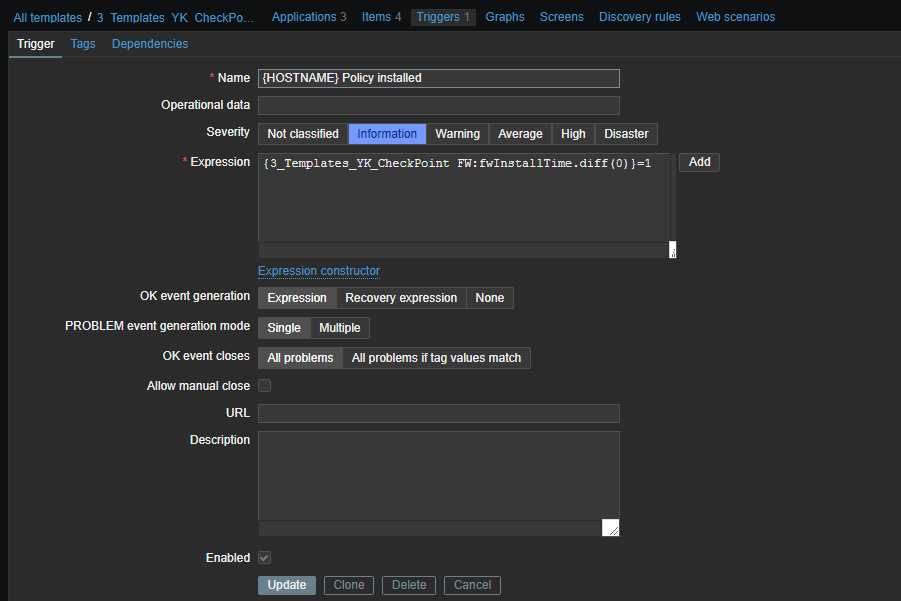Set OK event generation to Expression

click(x=297, y=298)
